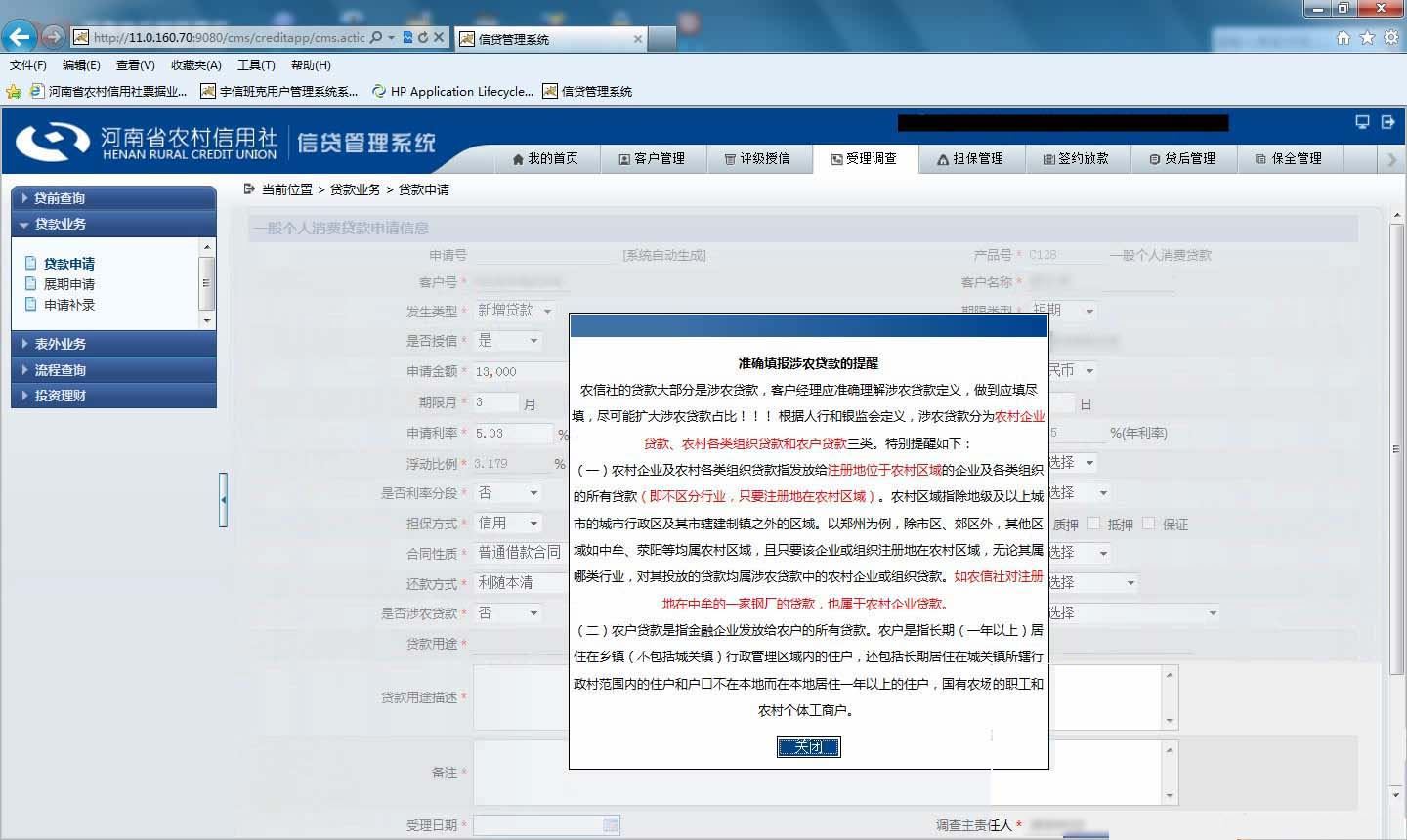Close the reminder dialog with 关闭 button
Viewport: 1407px width, 840px height.
[808, 747]
